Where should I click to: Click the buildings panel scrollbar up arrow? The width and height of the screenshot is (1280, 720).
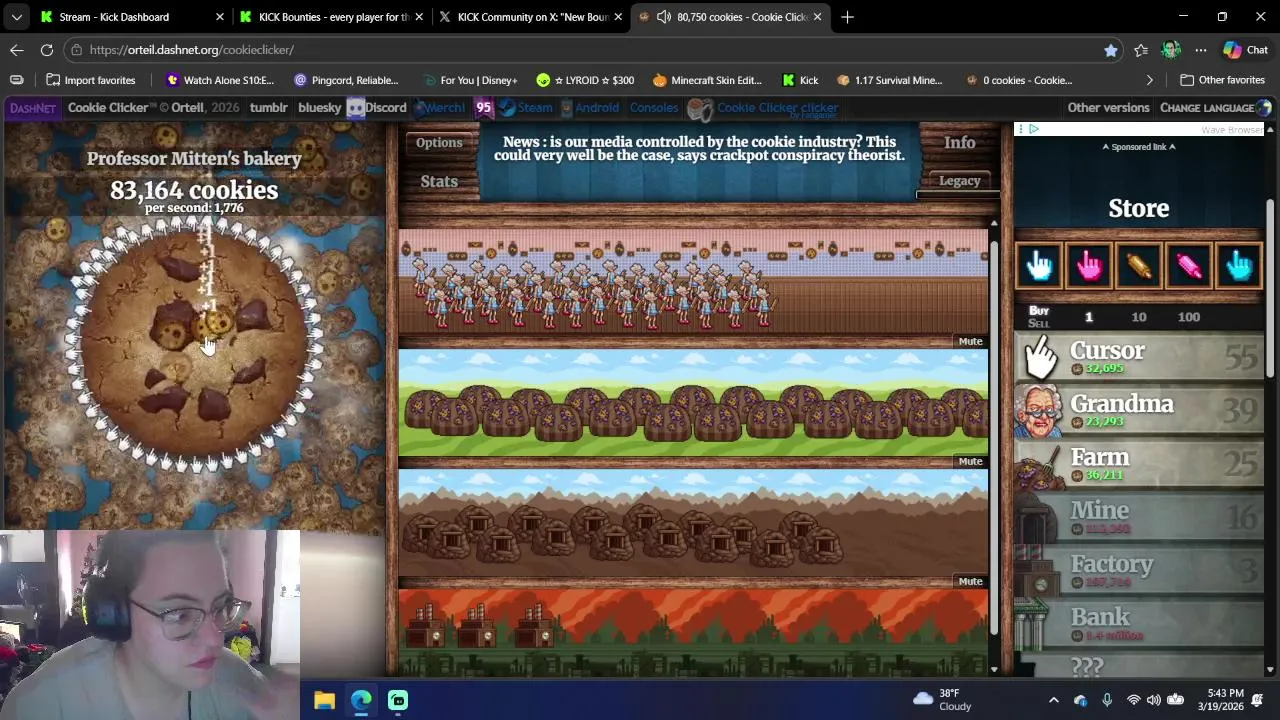(994, 223)
